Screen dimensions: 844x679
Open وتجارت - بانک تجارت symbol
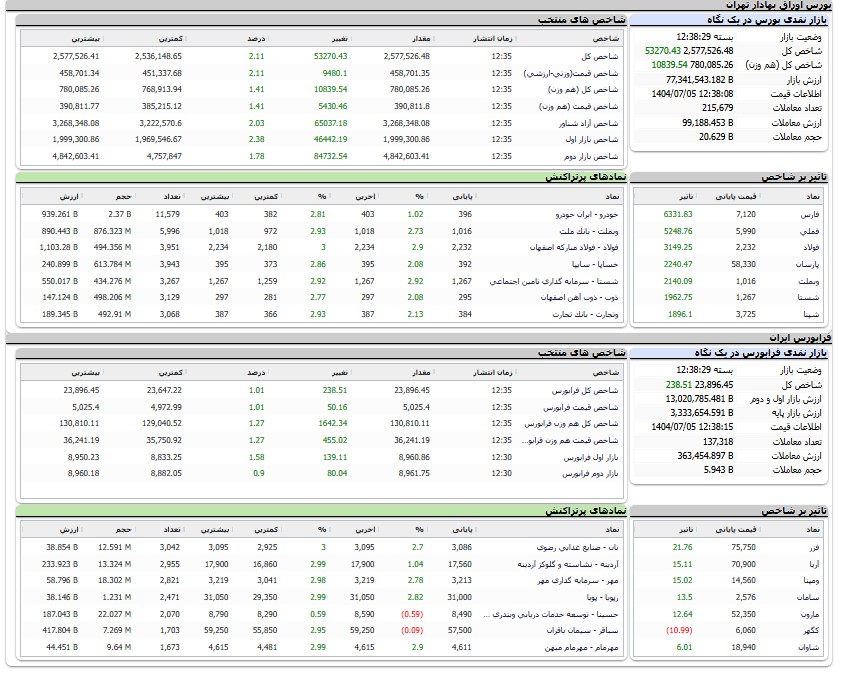586,314
